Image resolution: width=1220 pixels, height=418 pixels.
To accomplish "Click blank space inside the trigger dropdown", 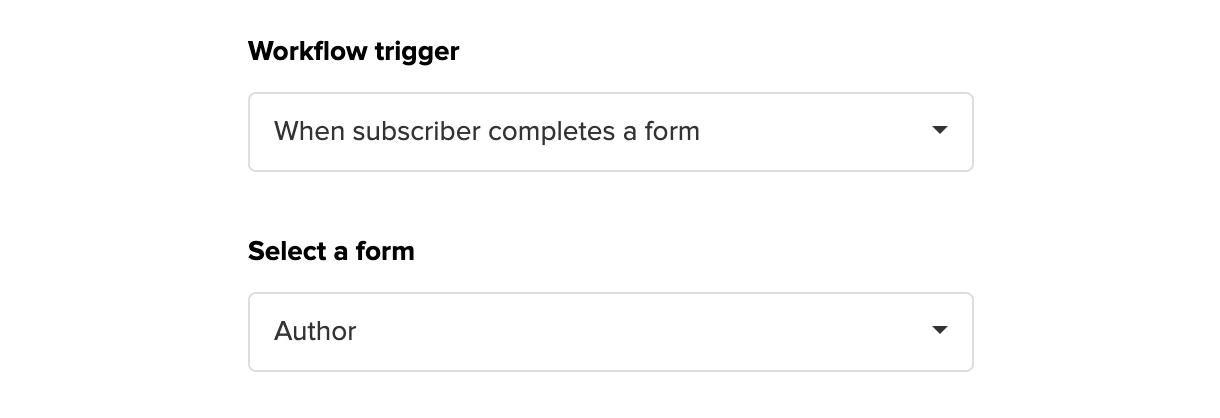I will tap(810, 132).
